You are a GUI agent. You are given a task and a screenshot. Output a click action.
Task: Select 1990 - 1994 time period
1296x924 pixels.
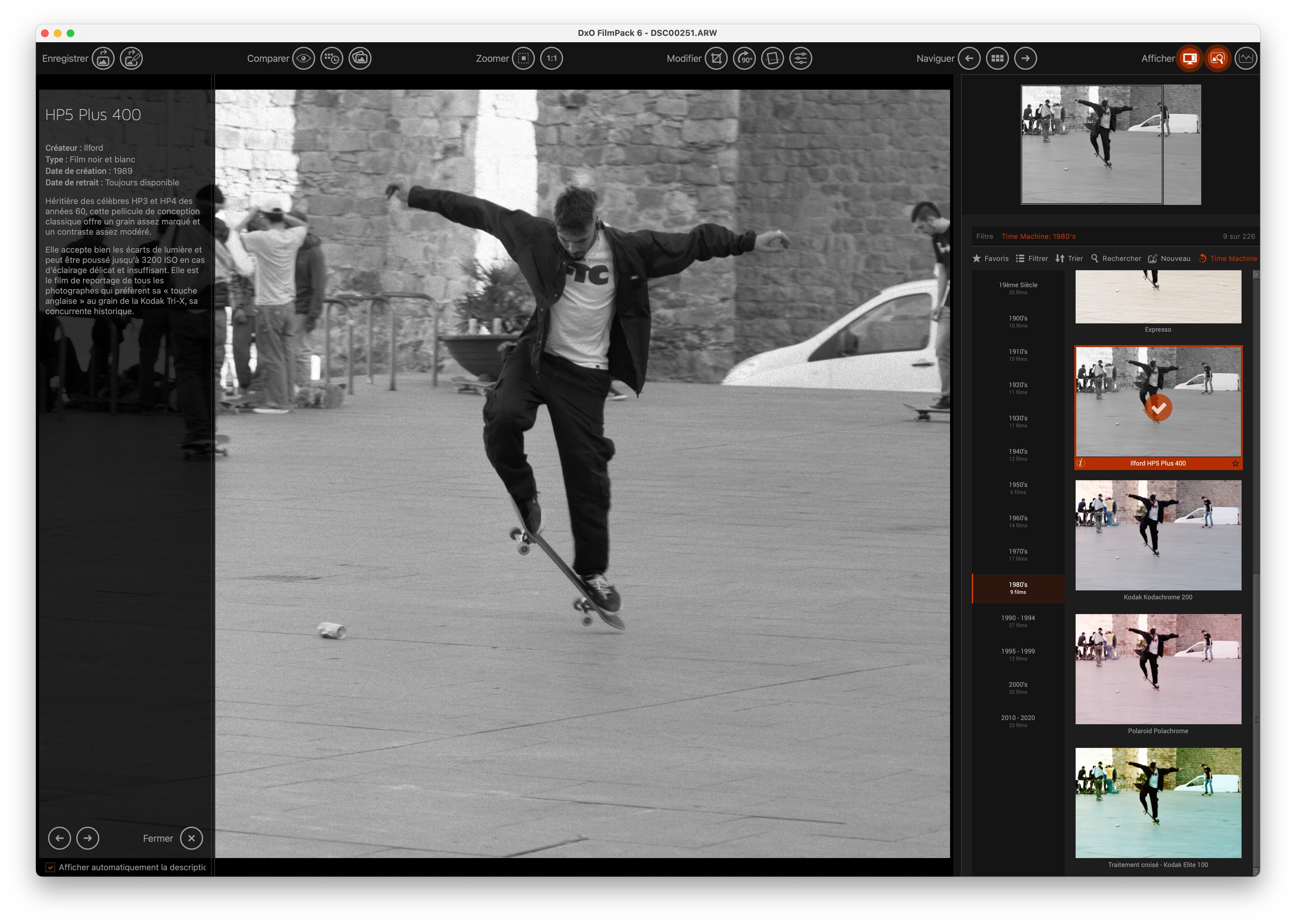(x=1018, y=621)
